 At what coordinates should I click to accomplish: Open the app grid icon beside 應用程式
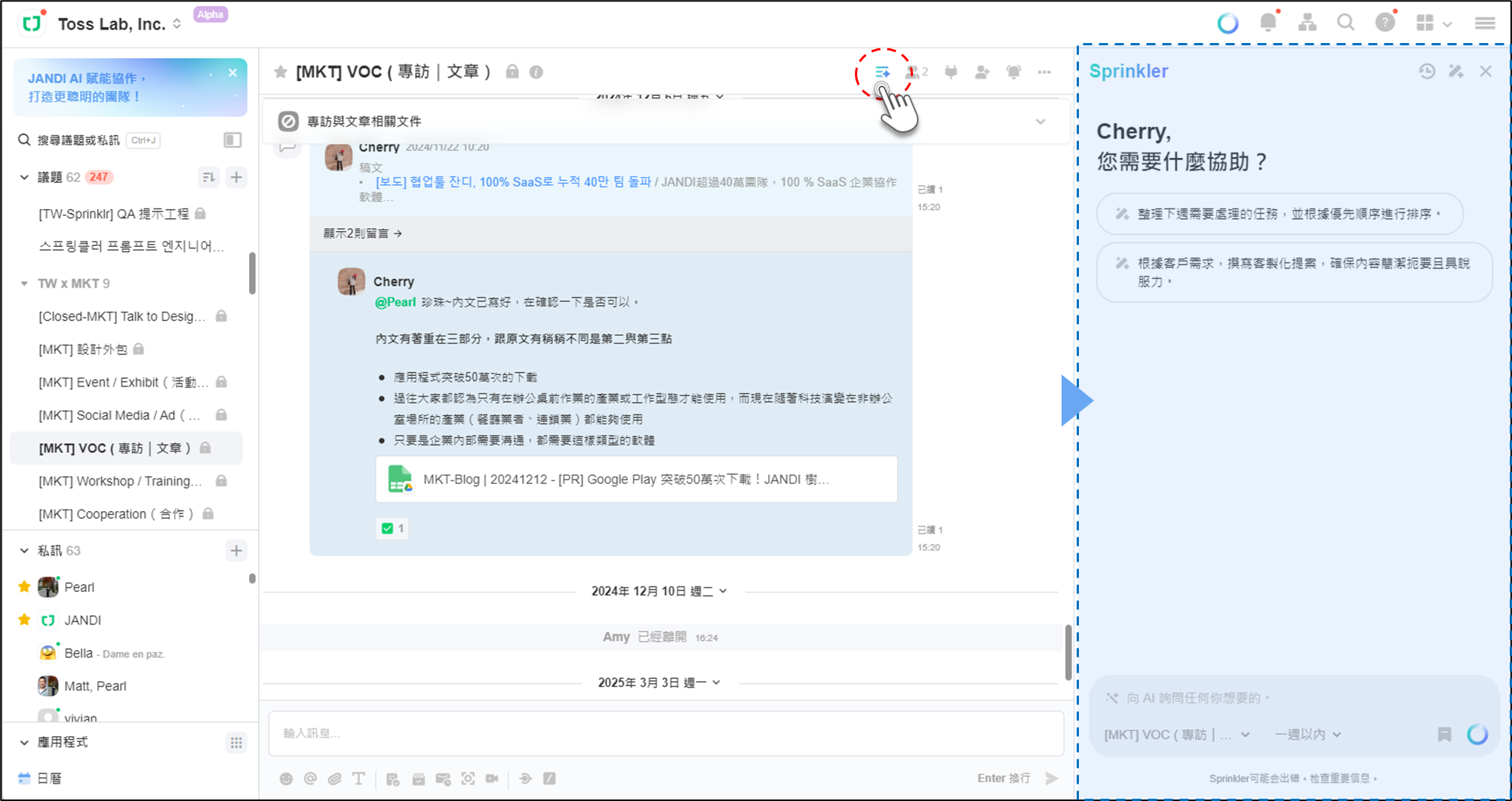point(236,743)
